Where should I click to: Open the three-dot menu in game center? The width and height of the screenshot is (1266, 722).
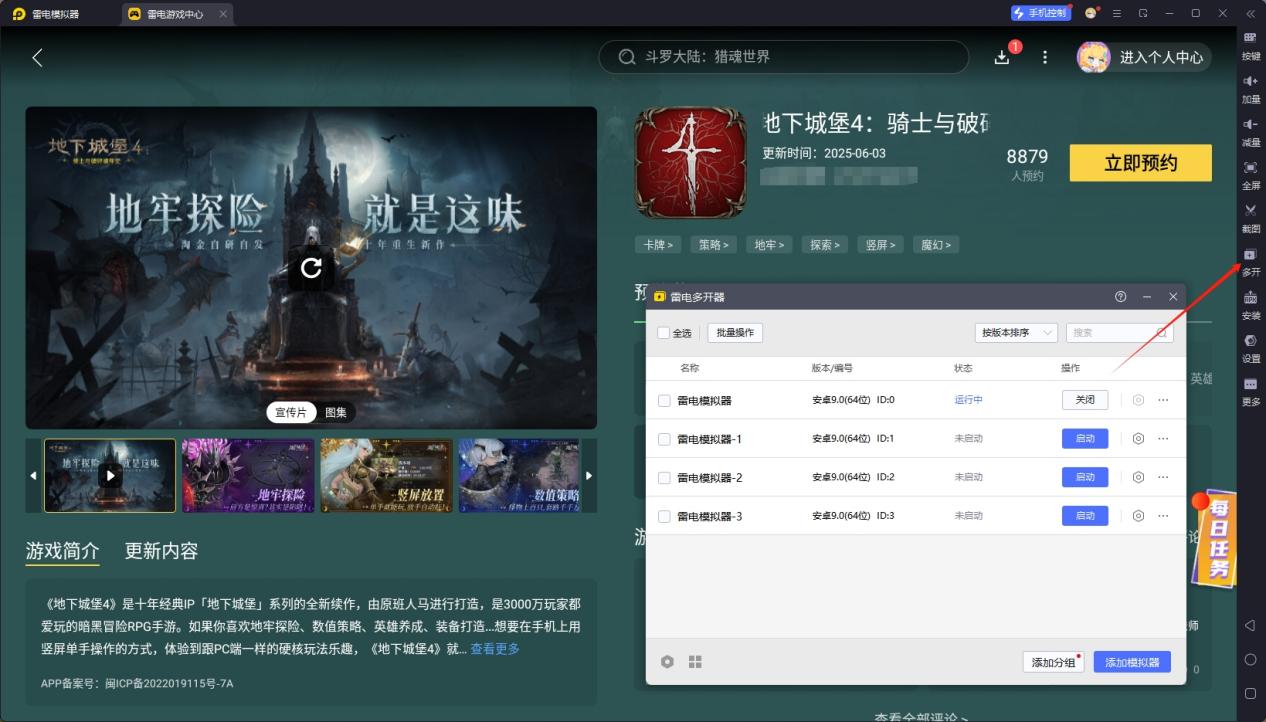[1045, 57]
